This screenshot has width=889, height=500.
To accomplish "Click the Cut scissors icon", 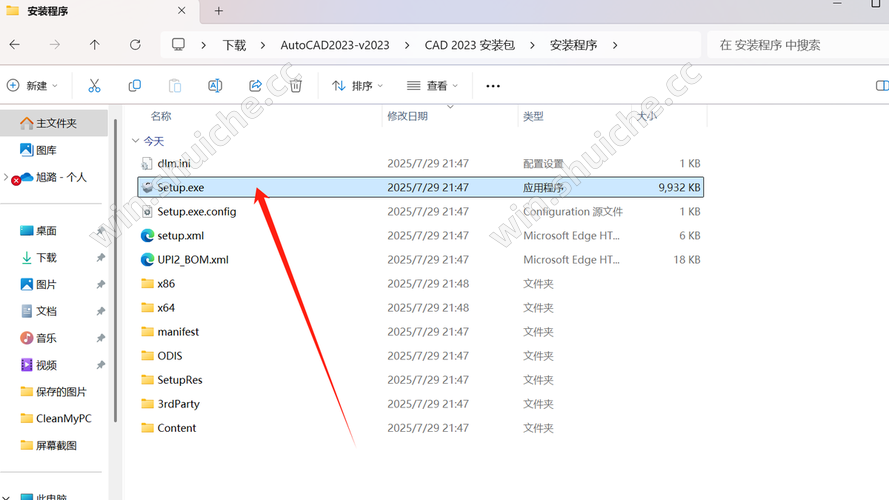I will [94, 86].
